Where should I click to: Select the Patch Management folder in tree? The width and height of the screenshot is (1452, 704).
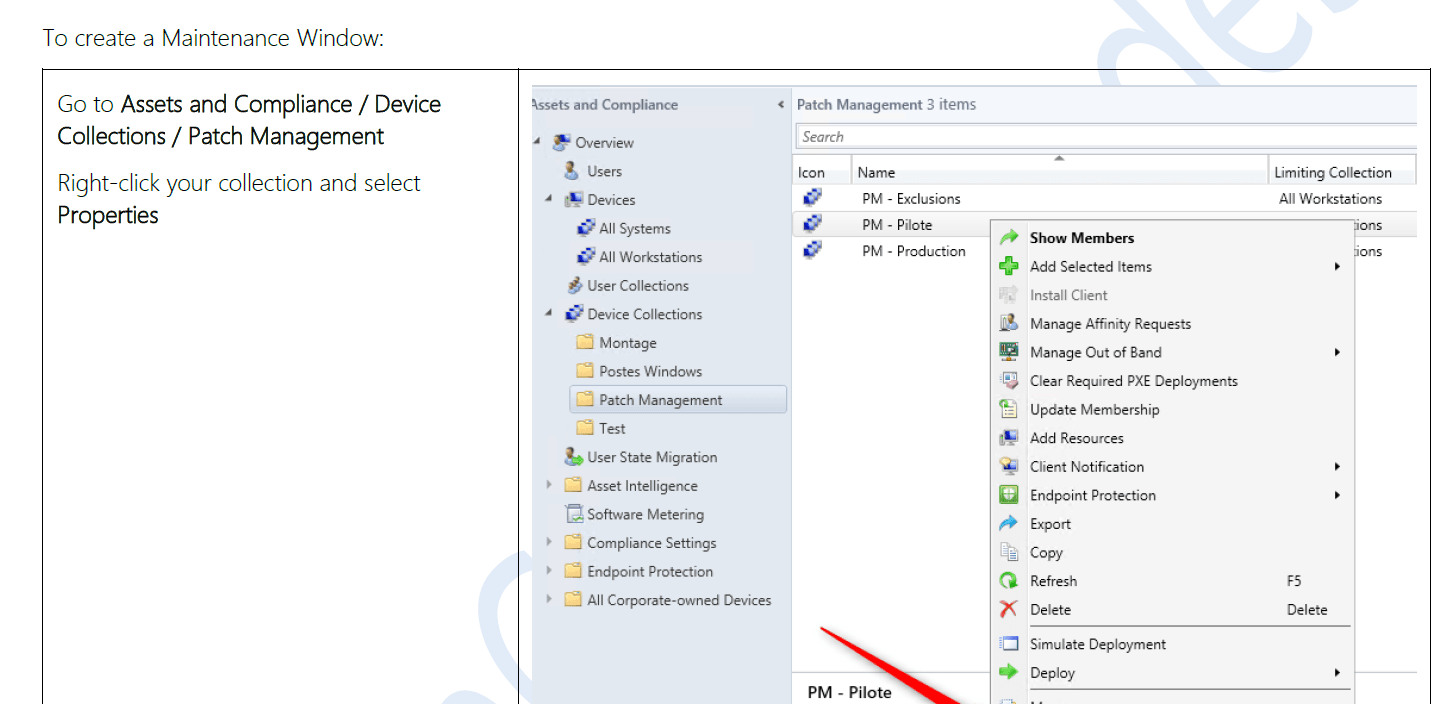(660, 400)
